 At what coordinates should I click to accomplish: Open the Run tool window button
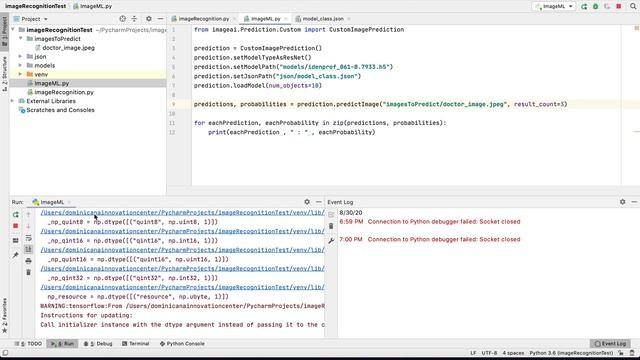click(62, 344)
